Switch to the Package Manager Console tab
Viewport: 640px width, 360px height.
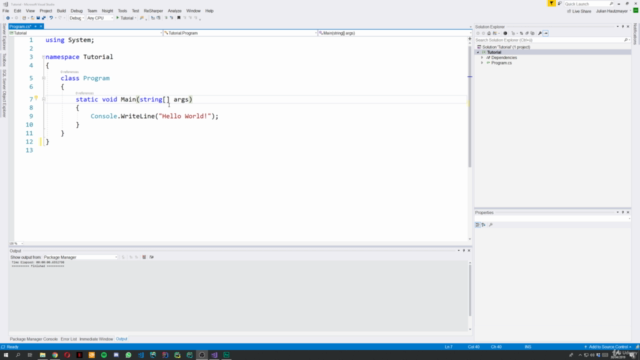(x=34, y=339)
